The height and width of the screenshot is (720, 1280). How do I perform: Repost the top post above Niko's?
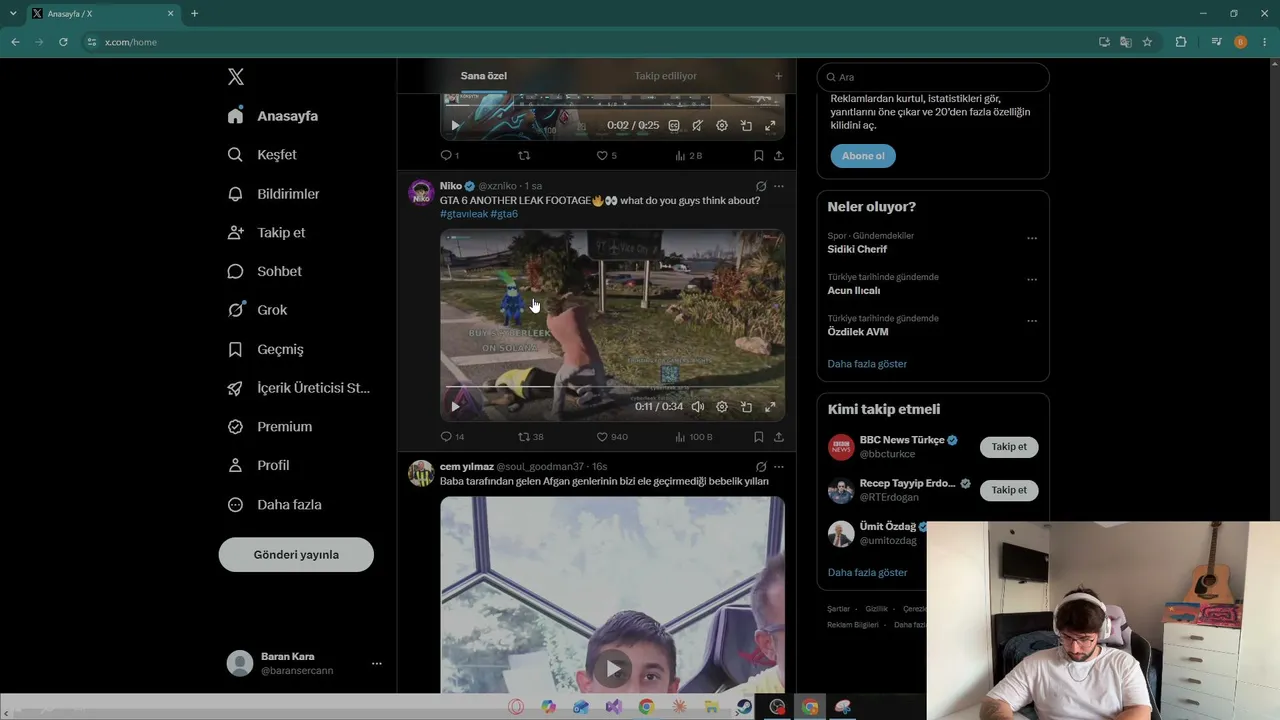pos(524,156)
